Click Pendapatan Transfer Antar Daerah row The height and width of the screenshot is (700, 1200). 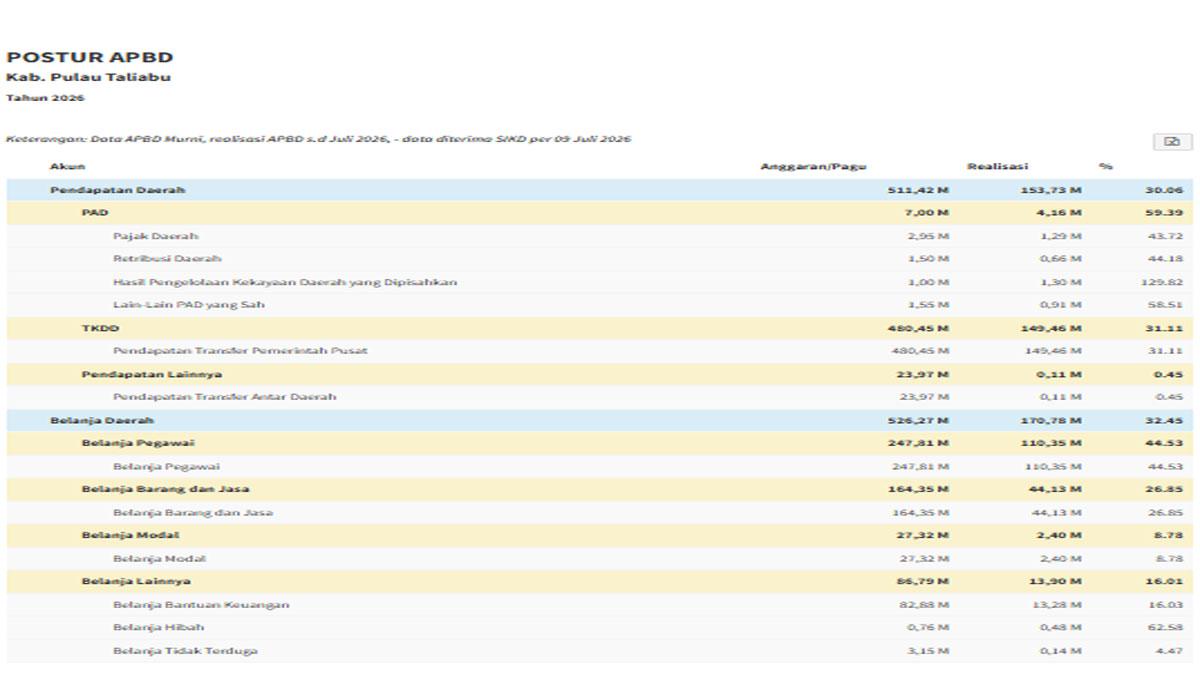[600, 397]
